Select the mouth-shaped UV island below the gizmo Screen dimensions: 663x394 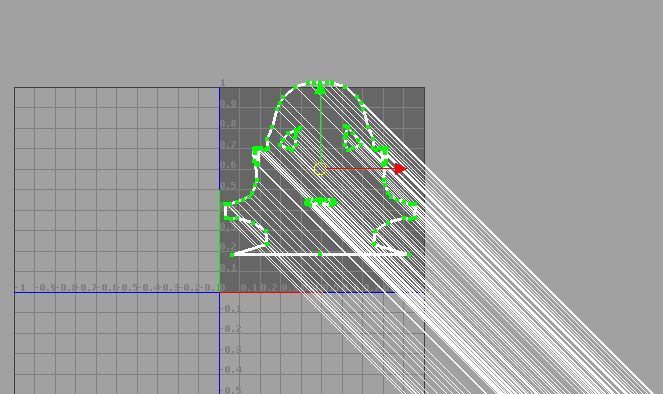tap(321, 202)
